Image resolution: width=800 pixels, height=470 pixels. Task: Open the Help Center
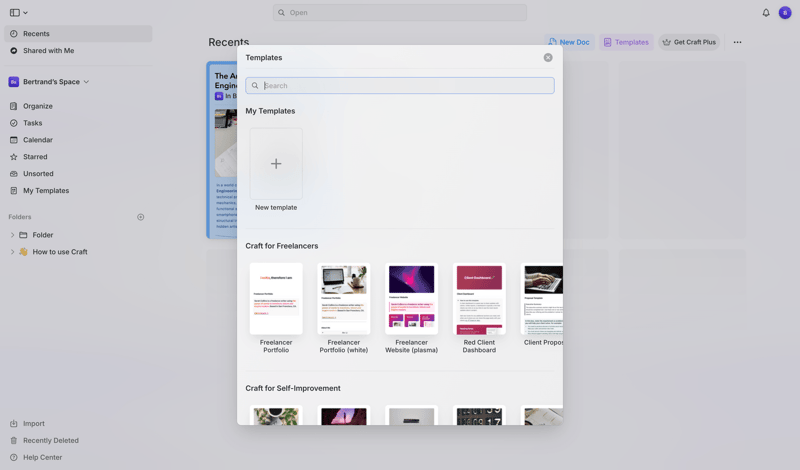point(42,457)
